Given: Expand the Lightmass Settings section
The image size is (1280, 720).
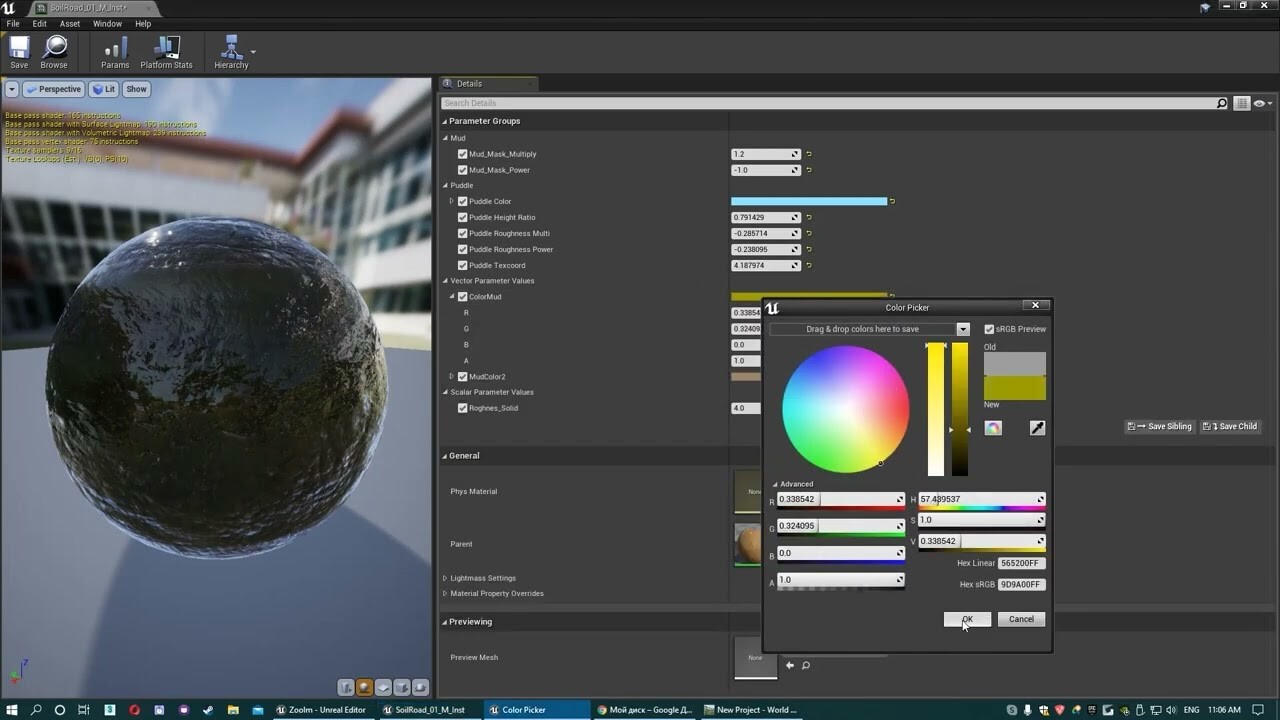Looking at the screenshot, I should coord(445,578).
